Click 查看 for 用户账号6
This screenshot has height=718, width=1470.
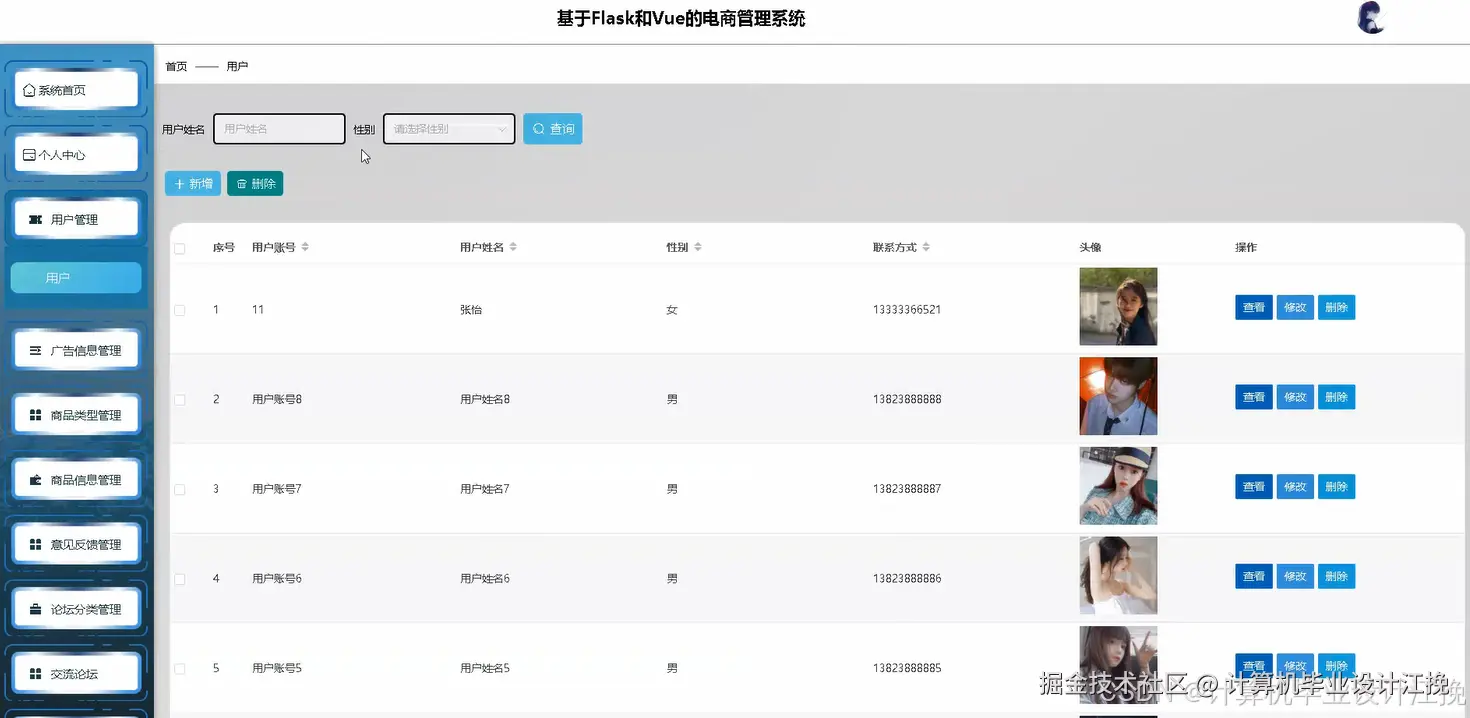tap(1254, 576)
